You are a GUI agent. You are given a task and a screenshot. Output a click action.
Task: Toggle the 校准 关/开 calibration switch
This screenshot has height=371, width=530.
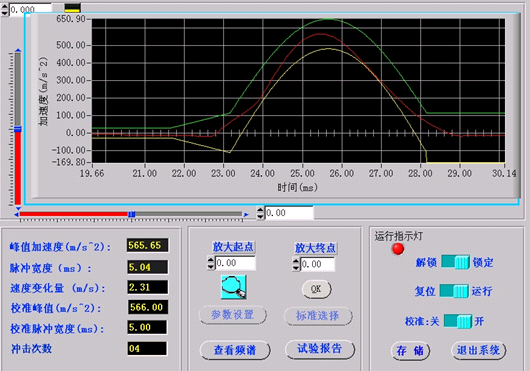(458, 321)
